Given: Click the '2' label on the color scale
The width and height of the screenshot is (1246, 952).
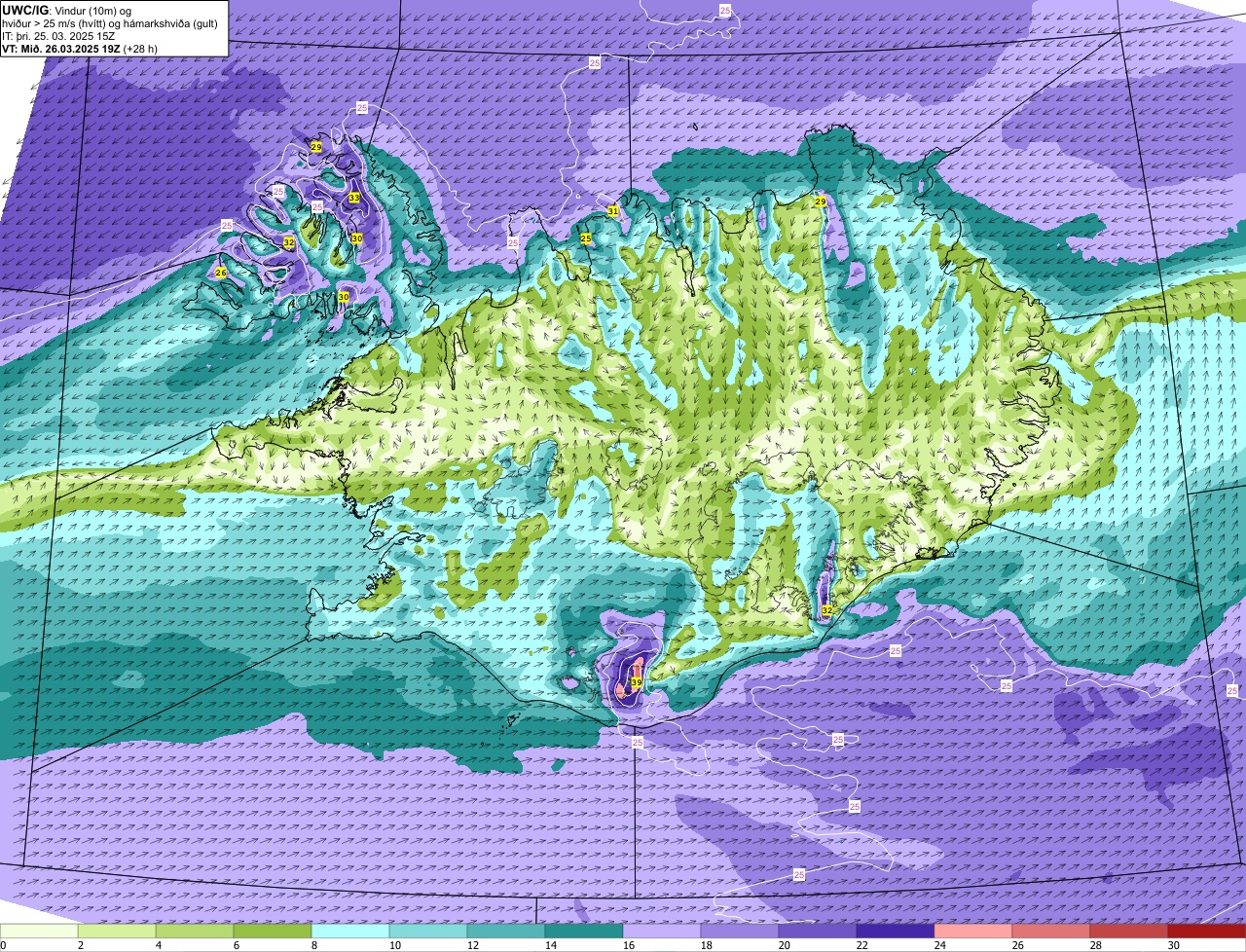Looking at the screenshot, I should pyautogui.click(x=81, y=945).
